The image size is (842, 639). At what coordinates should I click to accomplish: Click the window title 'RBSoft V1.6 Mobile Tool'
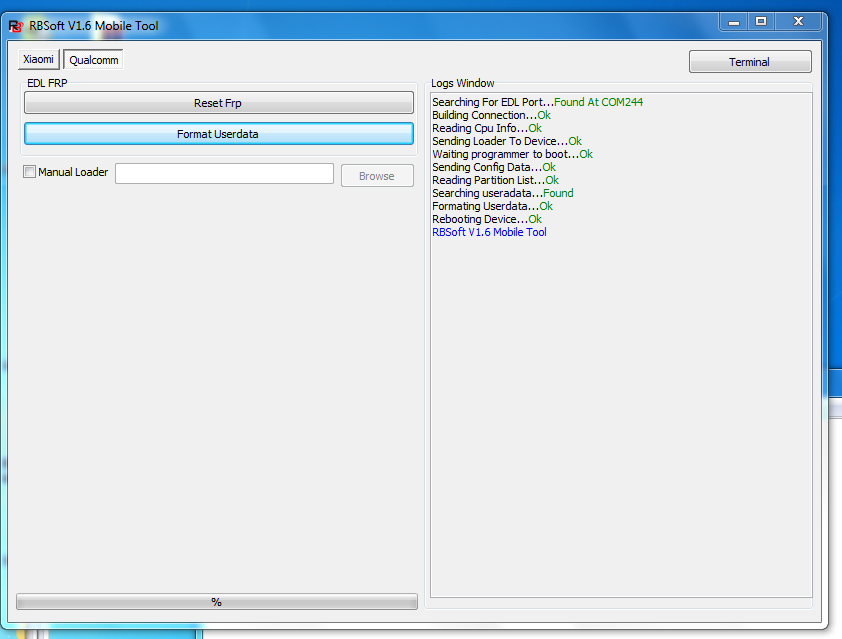[x=94, y=26]
